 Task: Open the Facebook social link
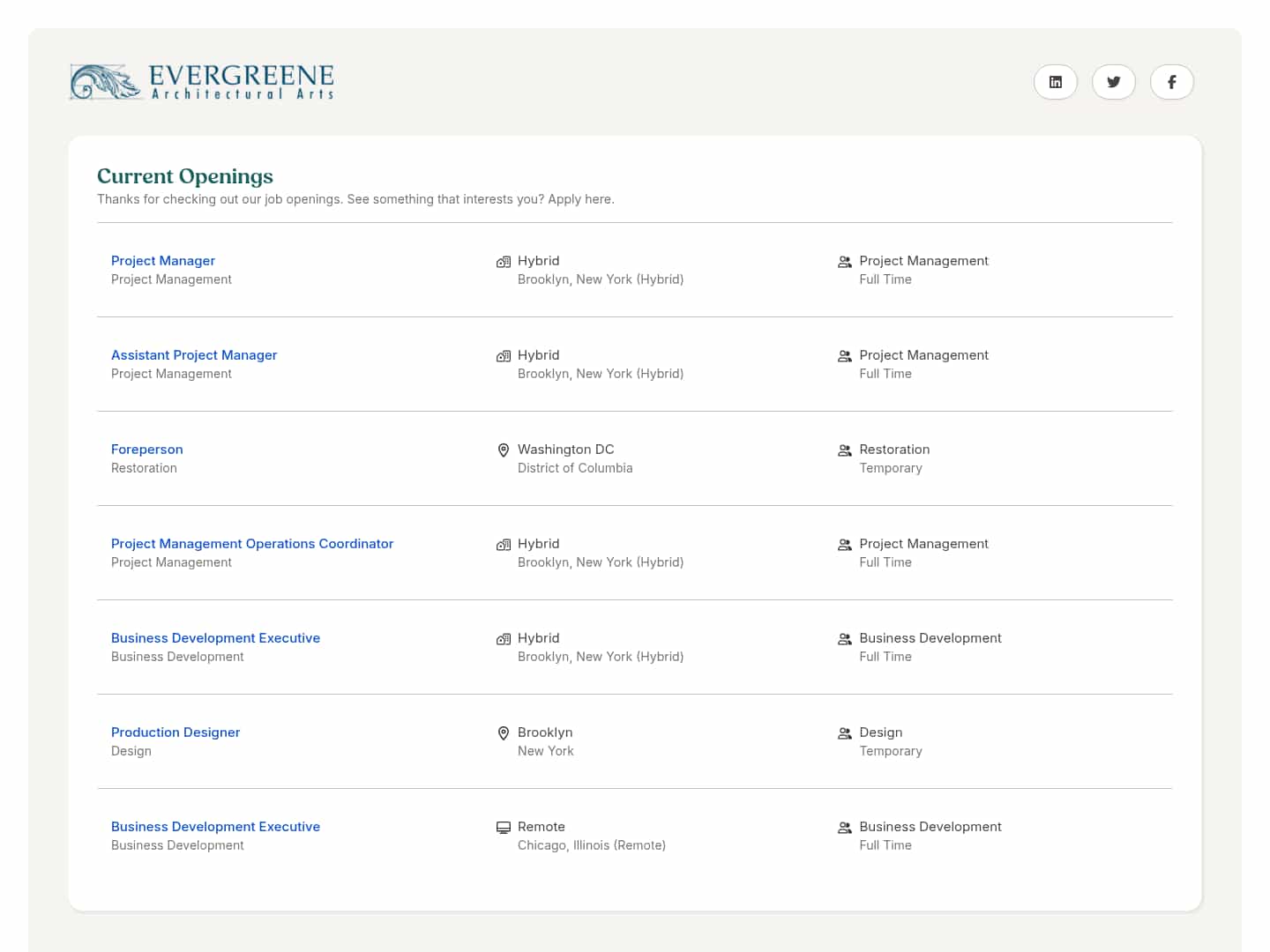(1172, 82)
